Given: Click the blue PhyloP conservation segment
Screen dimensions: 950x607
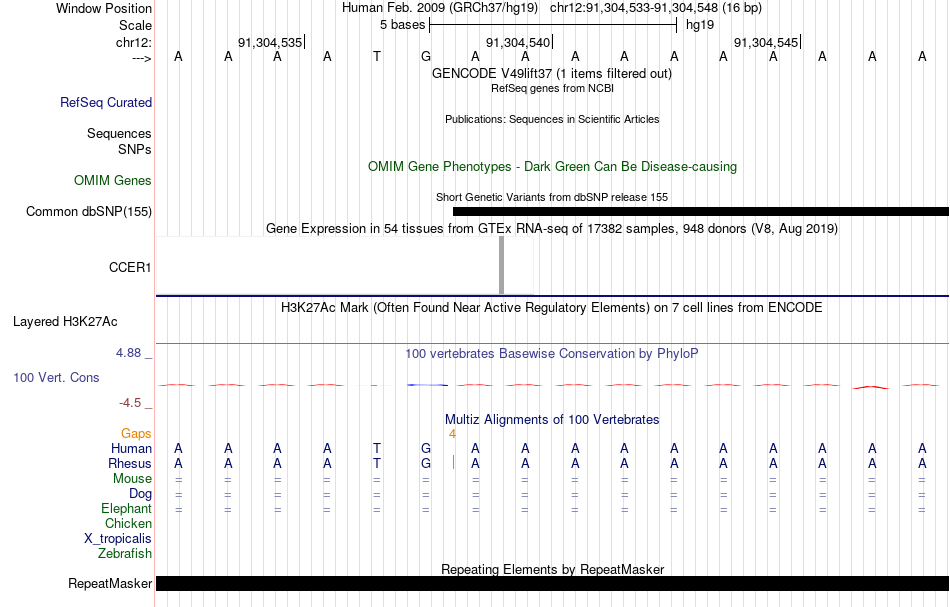Looking at the screenshot, I should (x=427, y=385).
